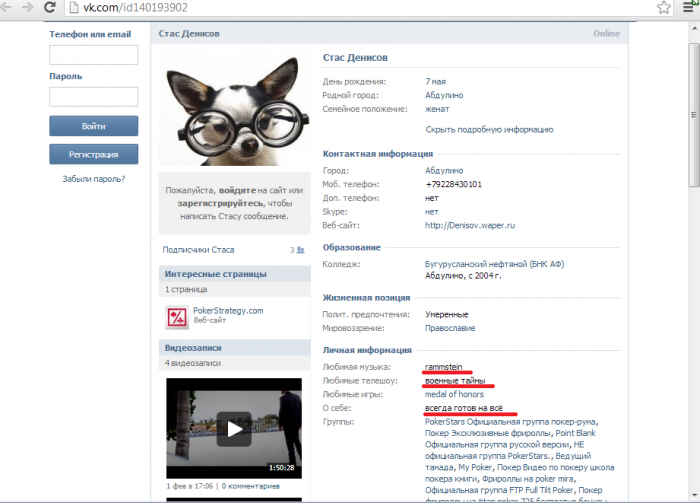Open Покер Эксклюзивные фрироллы group
The width and height of the screenshot is (700, 503).
(x=488, y=433)
